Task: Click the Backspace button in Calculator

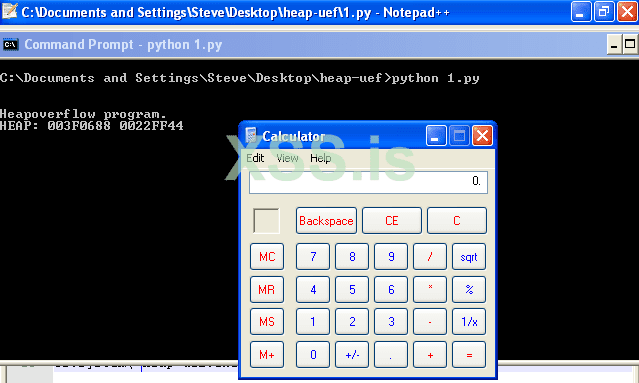Action: [x=326, y=220]
